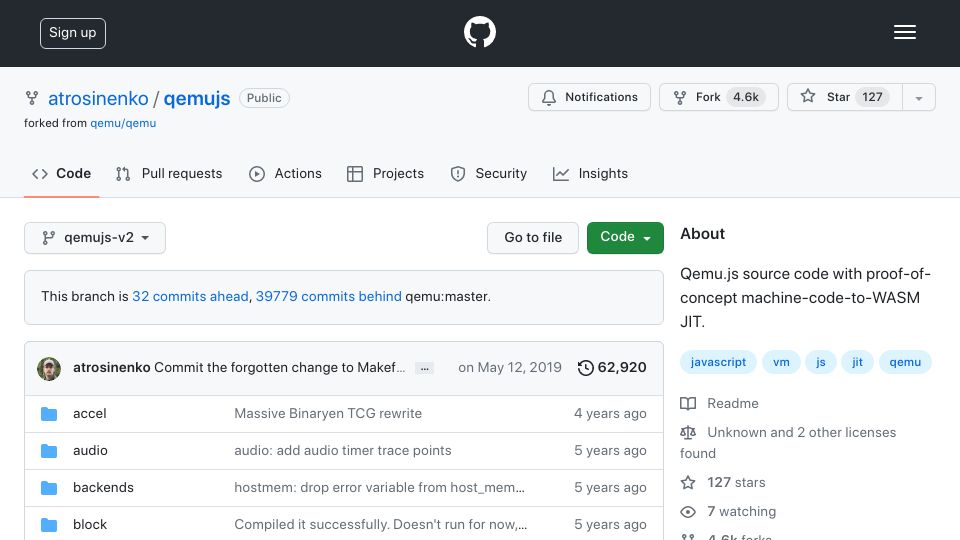Select the qemu topic tag
960x540 pixels.
point(905,362)
